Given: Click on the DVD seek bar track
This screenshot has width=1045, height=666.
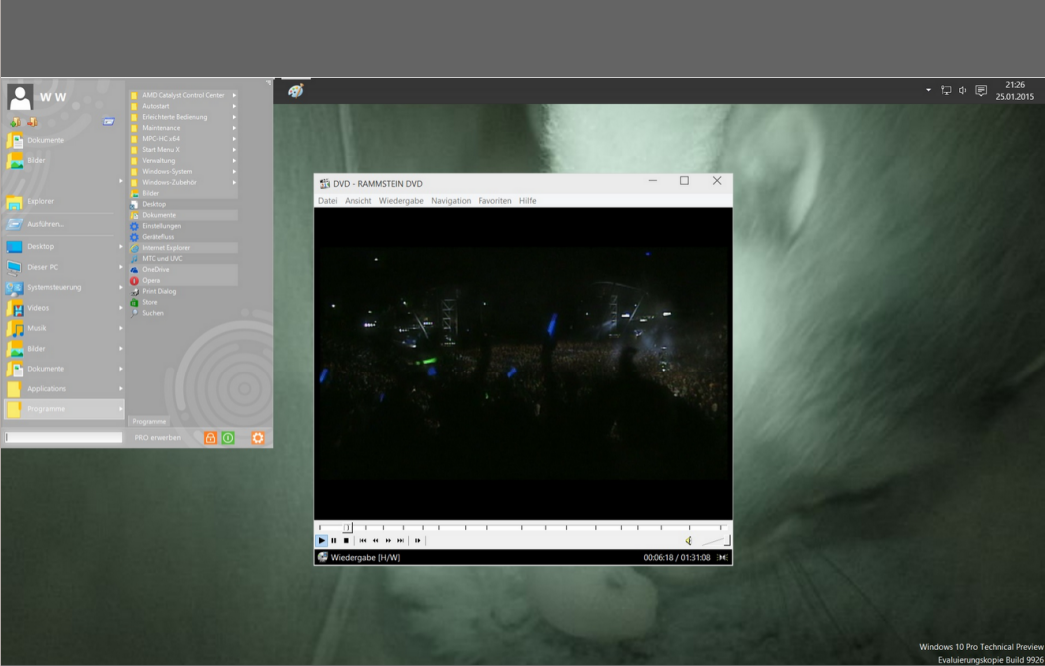Looking at the screenshot, I should [523, 527].
